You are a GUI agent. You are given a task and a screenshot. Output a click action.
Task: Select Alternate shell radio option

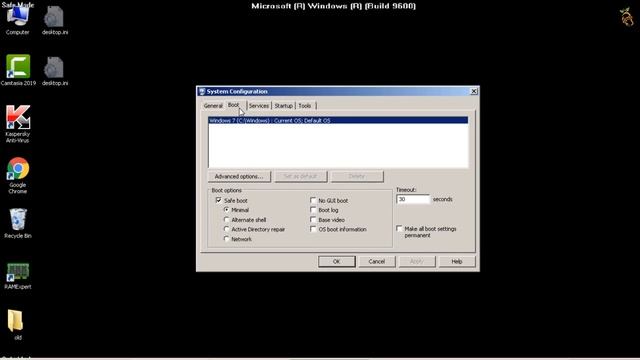click(x=227, y=220)
